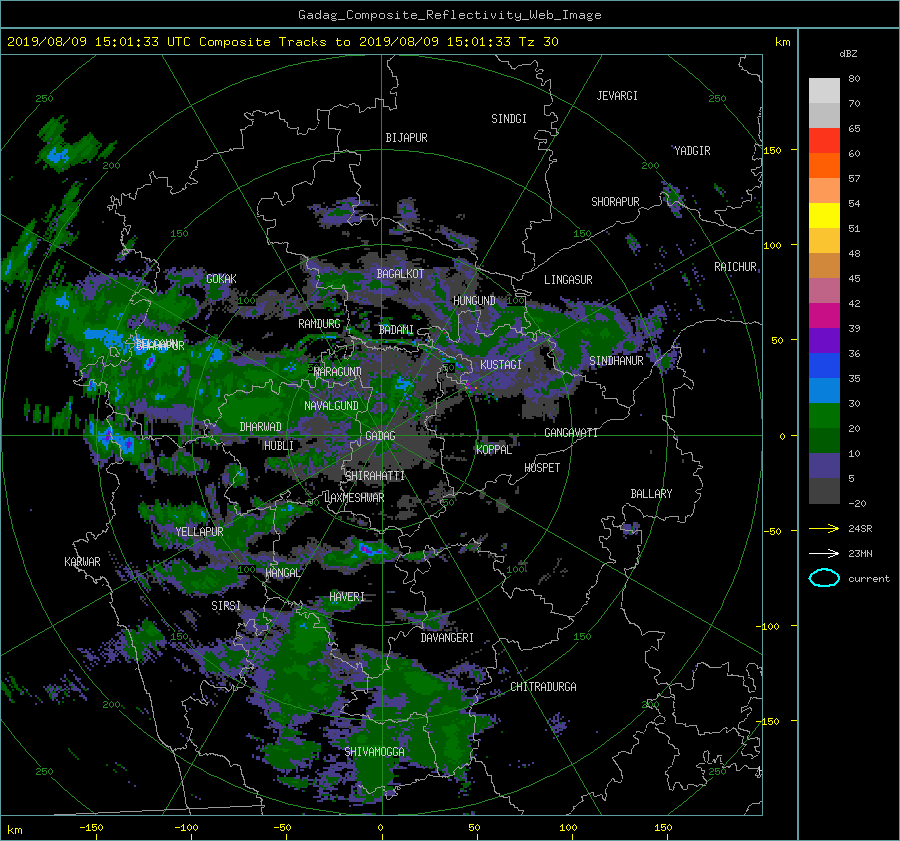
Task: Click the 'Gadag_Composite_Reflectivity_Web_Image' title
Action: [x=449, y=15]
